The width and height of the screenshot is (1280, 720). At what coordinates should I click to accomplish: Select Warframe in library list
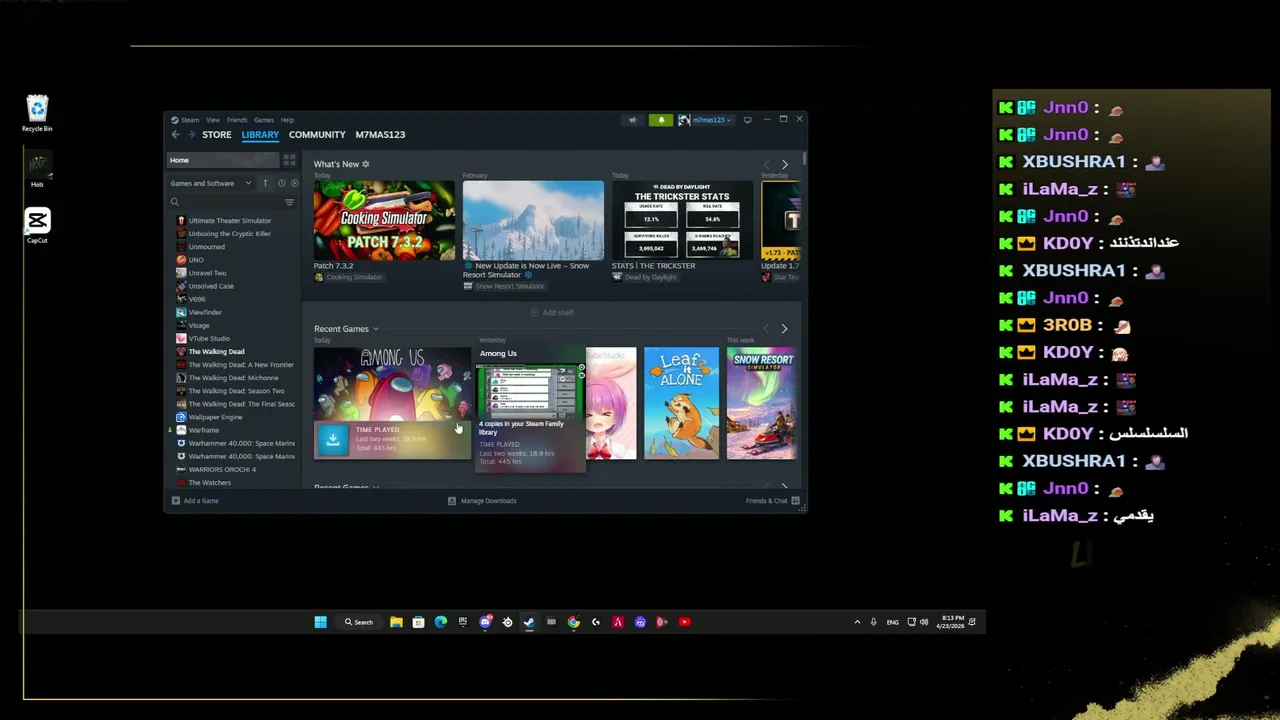click(203, 430)
